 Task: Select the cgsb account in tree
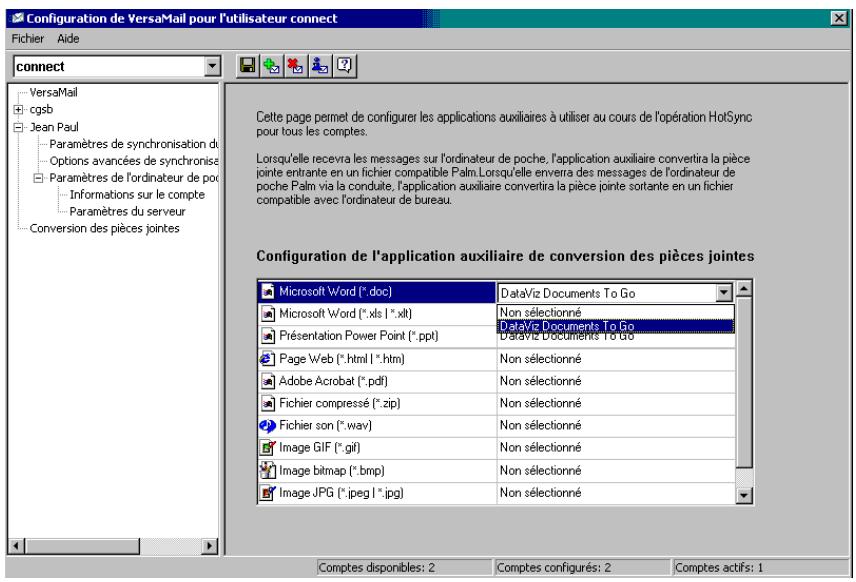click(41, 109)
